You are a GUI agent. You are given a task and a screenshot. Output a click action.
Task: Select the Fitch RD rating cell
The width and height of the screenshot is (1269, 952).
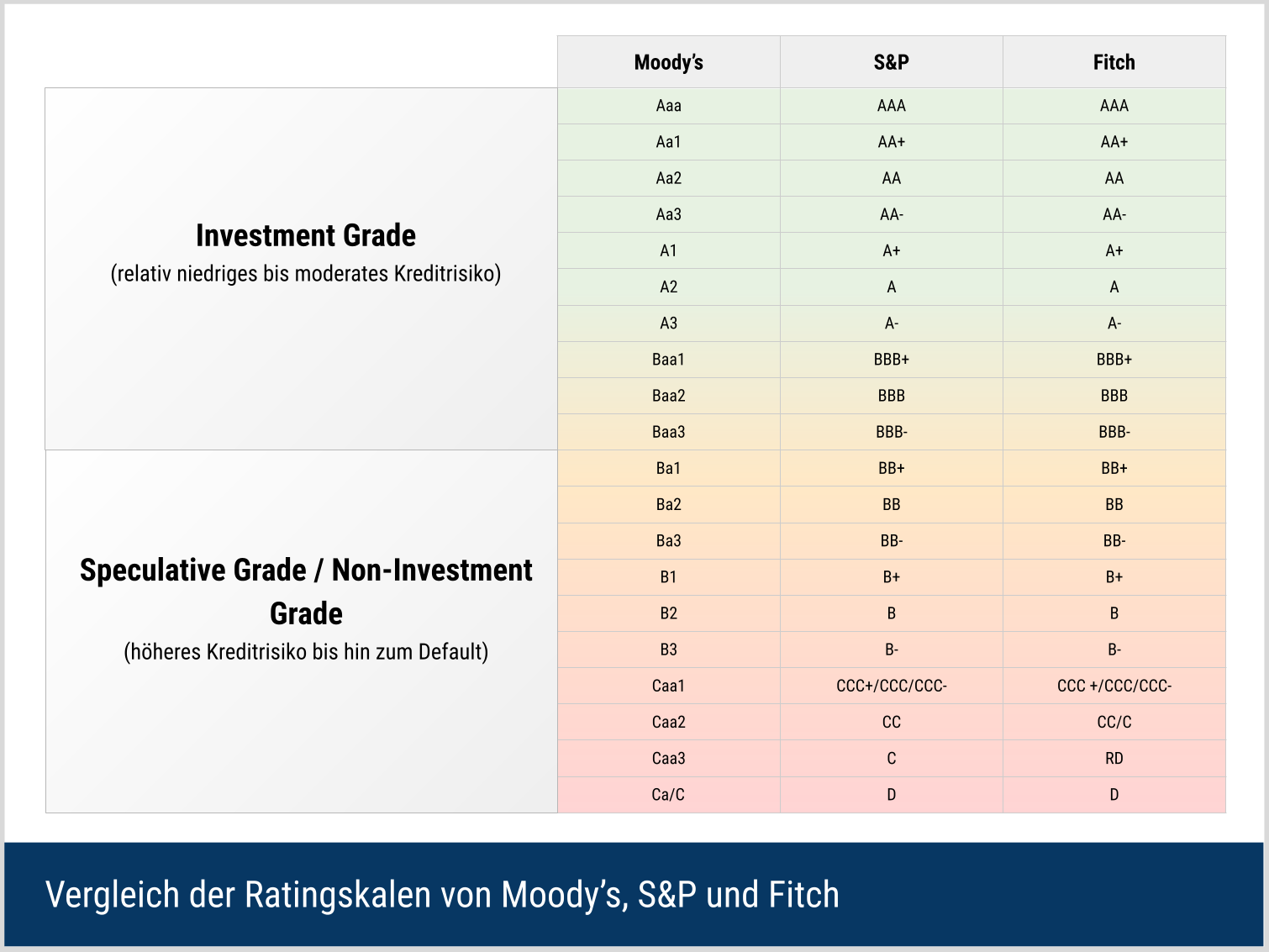1114,759
